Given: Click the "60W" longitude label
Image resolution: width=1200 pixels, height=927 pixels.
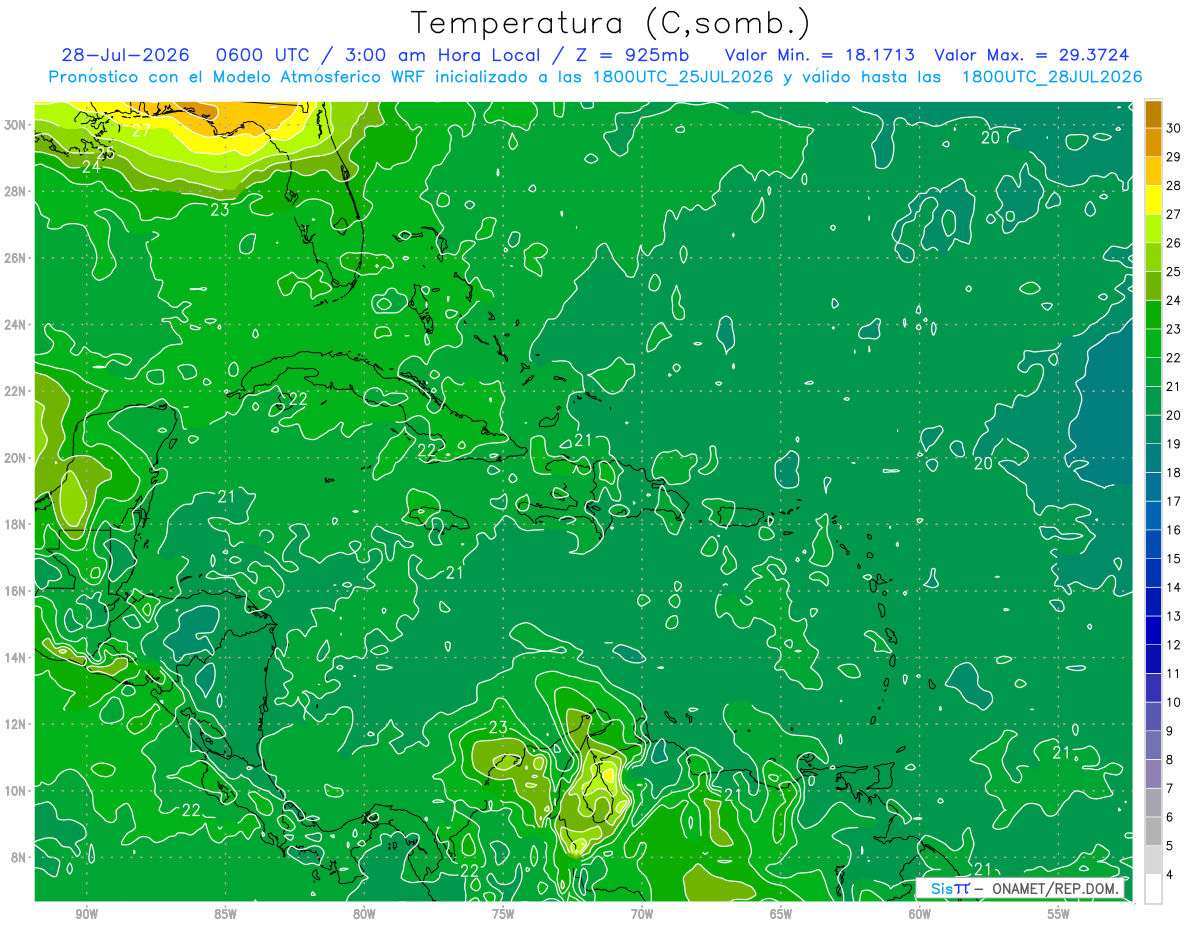Looking at the screenshot, I should (x=920, y=914).
